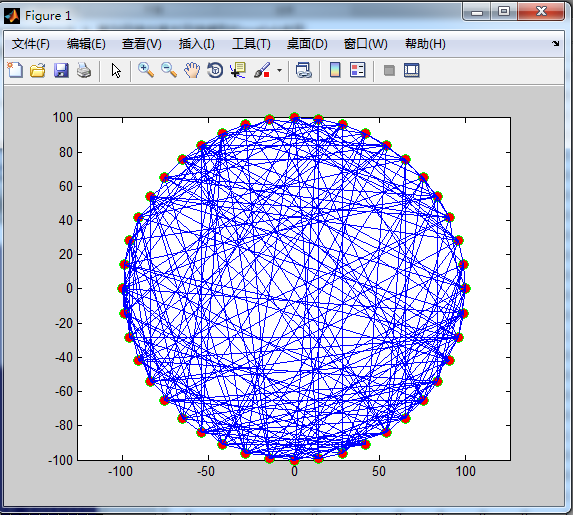Viewport: 573px width, 515px height.
Task: Click the Link Plot toolbar icon
Action: point(304,70)
